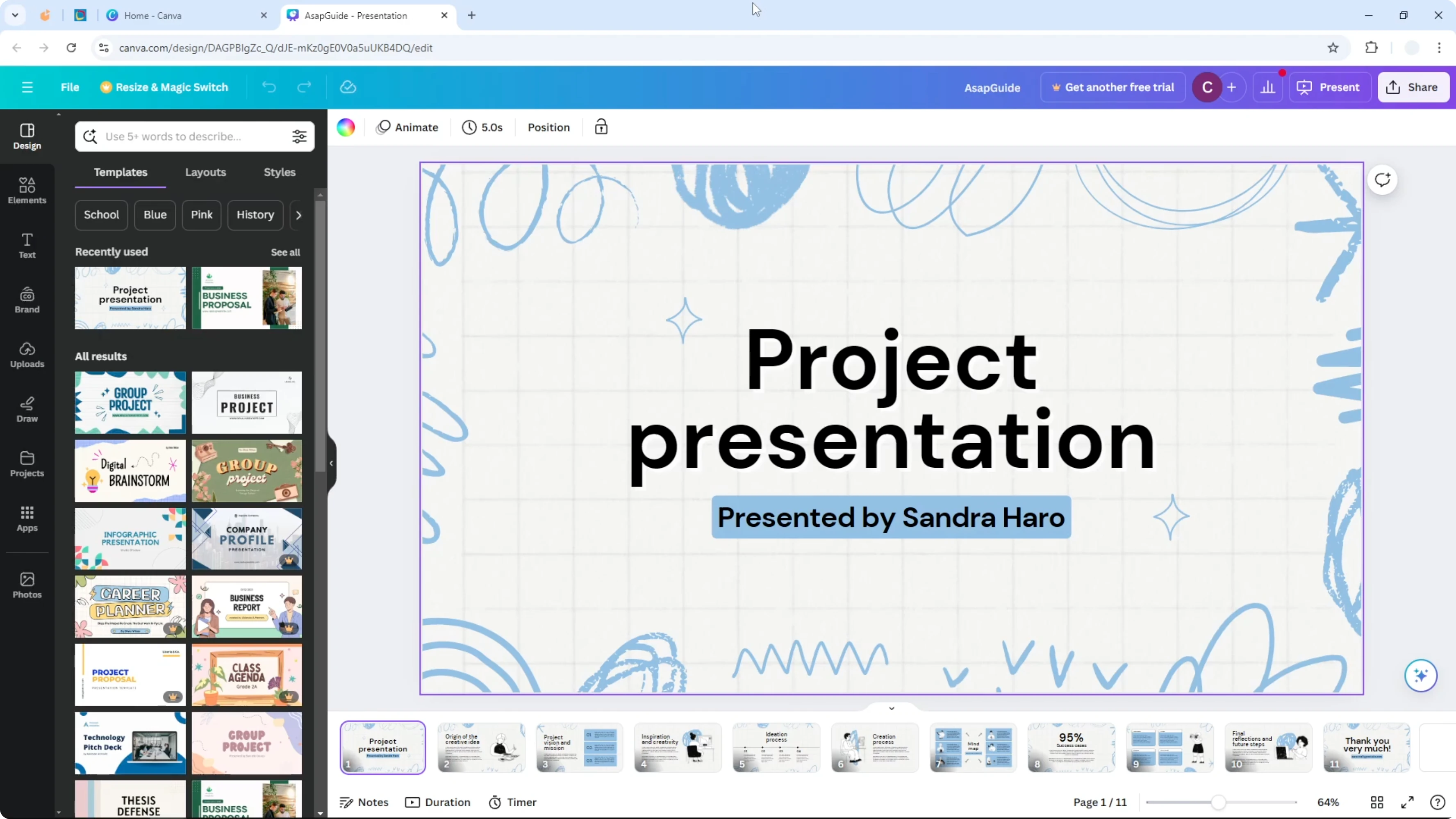Add collaborator with the plus icon
The height and width of the screenshot is (819, 1456).
[x=1232, y=87]
